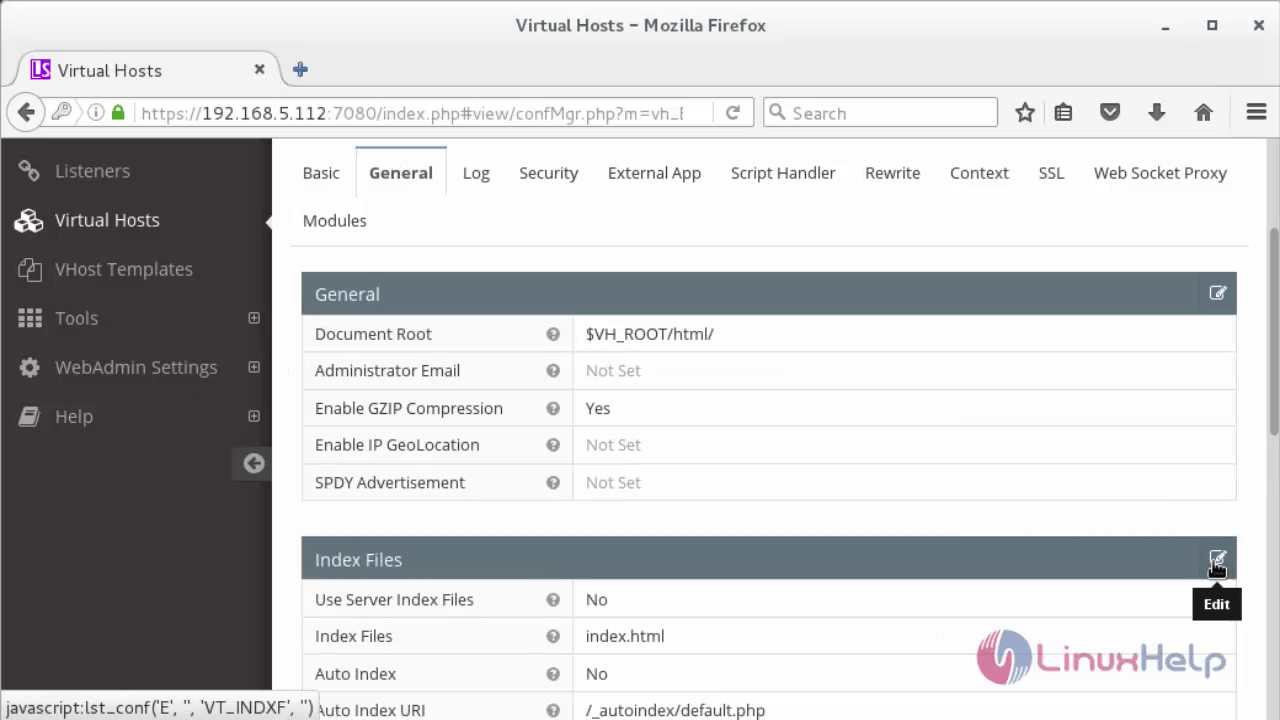Click the VHost Templates icon
The height and width of the screenshot is (720, 1280).
29,269
